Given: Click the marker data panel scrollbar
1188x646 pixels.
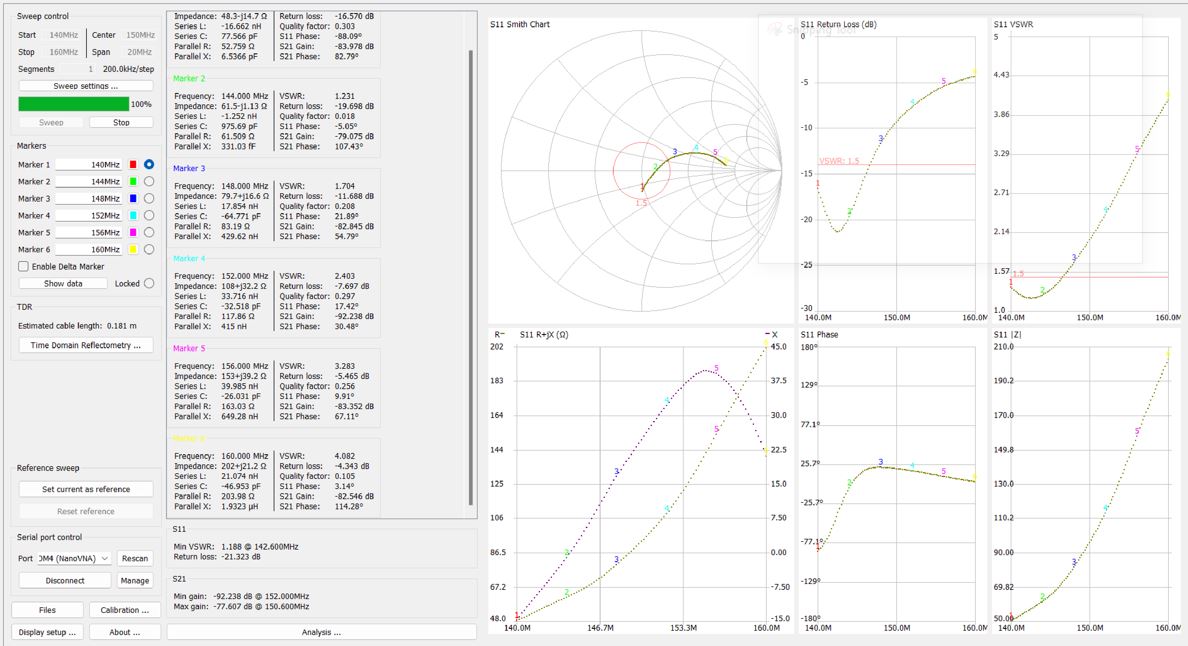Looking at the screenshot, I should coord(471,276).
